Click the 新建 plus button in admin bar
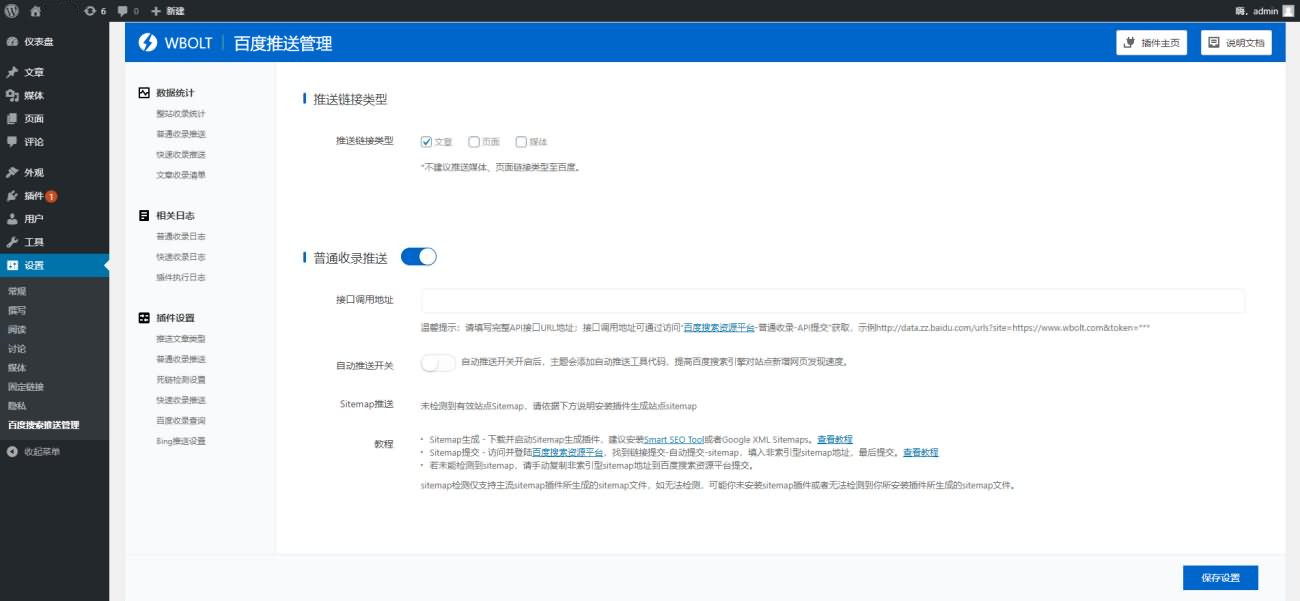Viewport: 1300px width, 601px height. click(168, 10)
